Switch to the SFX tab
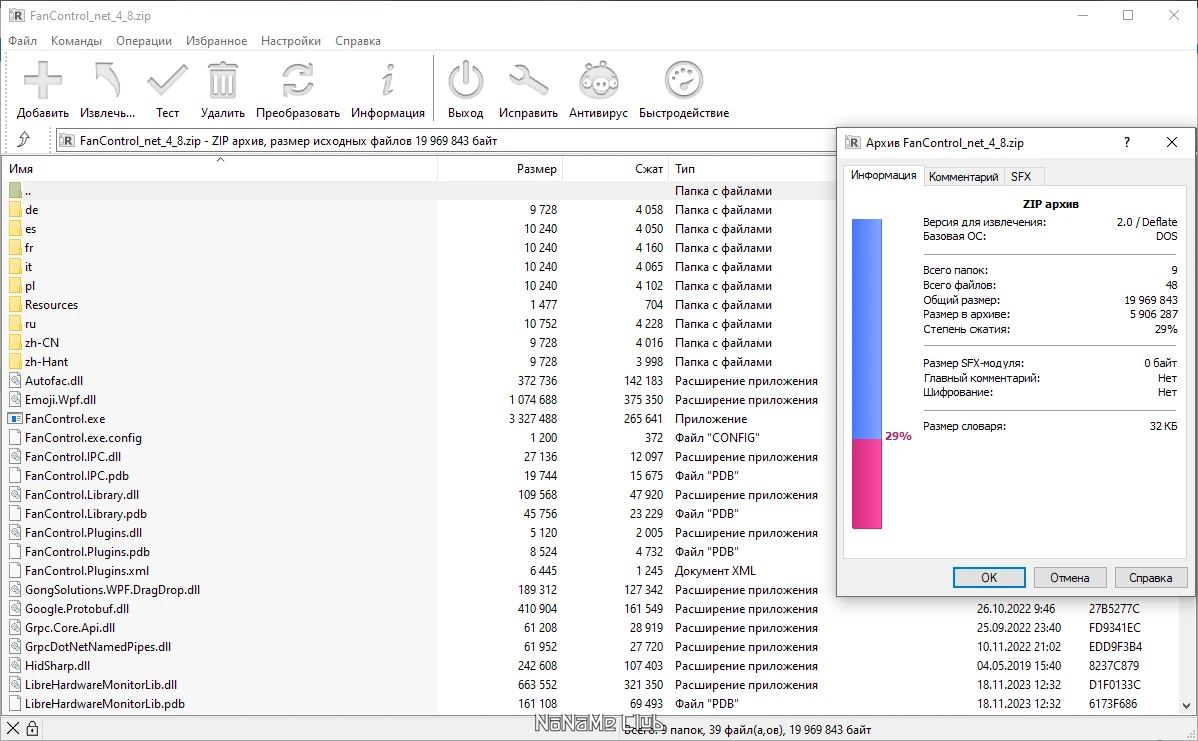This screenshot has height=741, width=1198. (x=1020, y=177)
